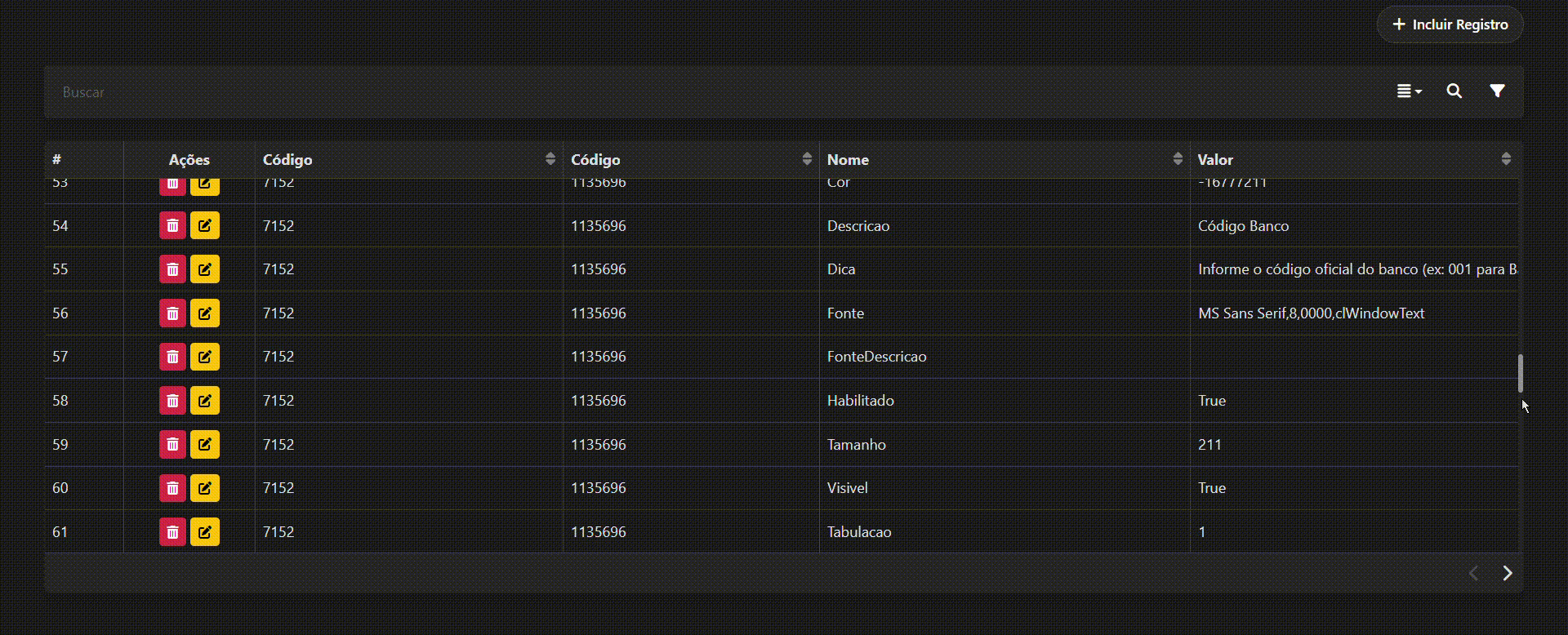Sort by the second Código column
The width and height of the screenshot is (1568, 635).
coord(806,159)
